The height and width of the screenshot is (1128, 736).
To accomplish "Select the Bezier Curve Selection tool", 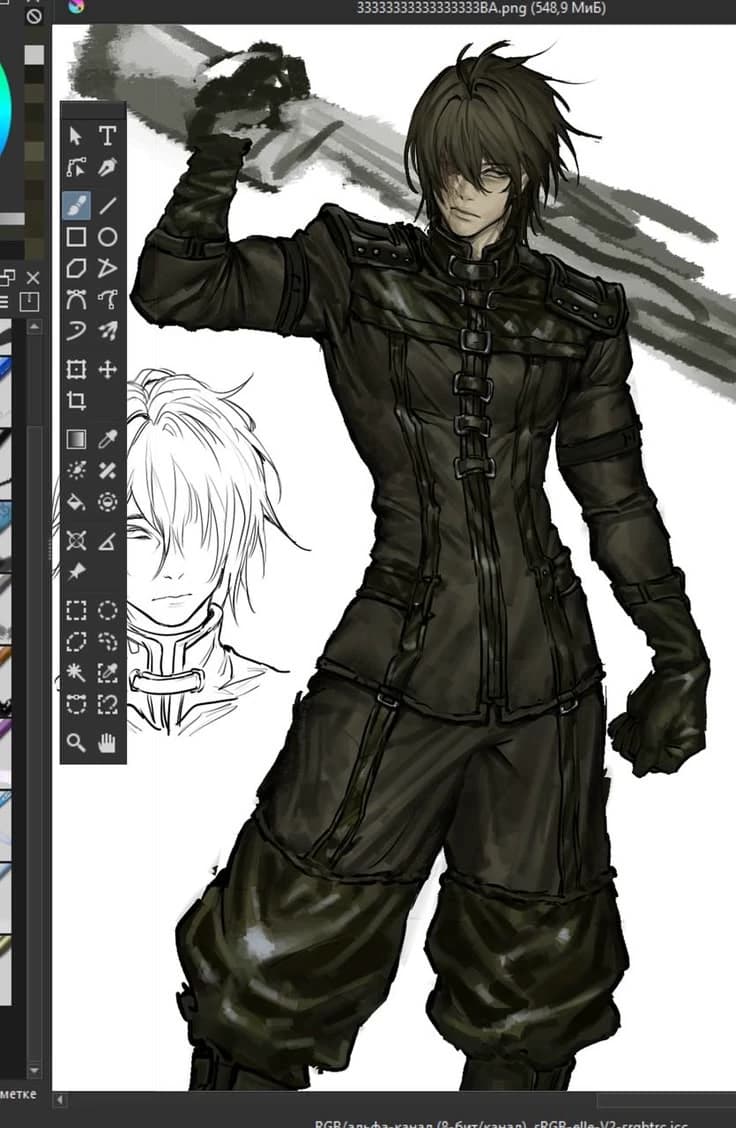I will (76, 704).
